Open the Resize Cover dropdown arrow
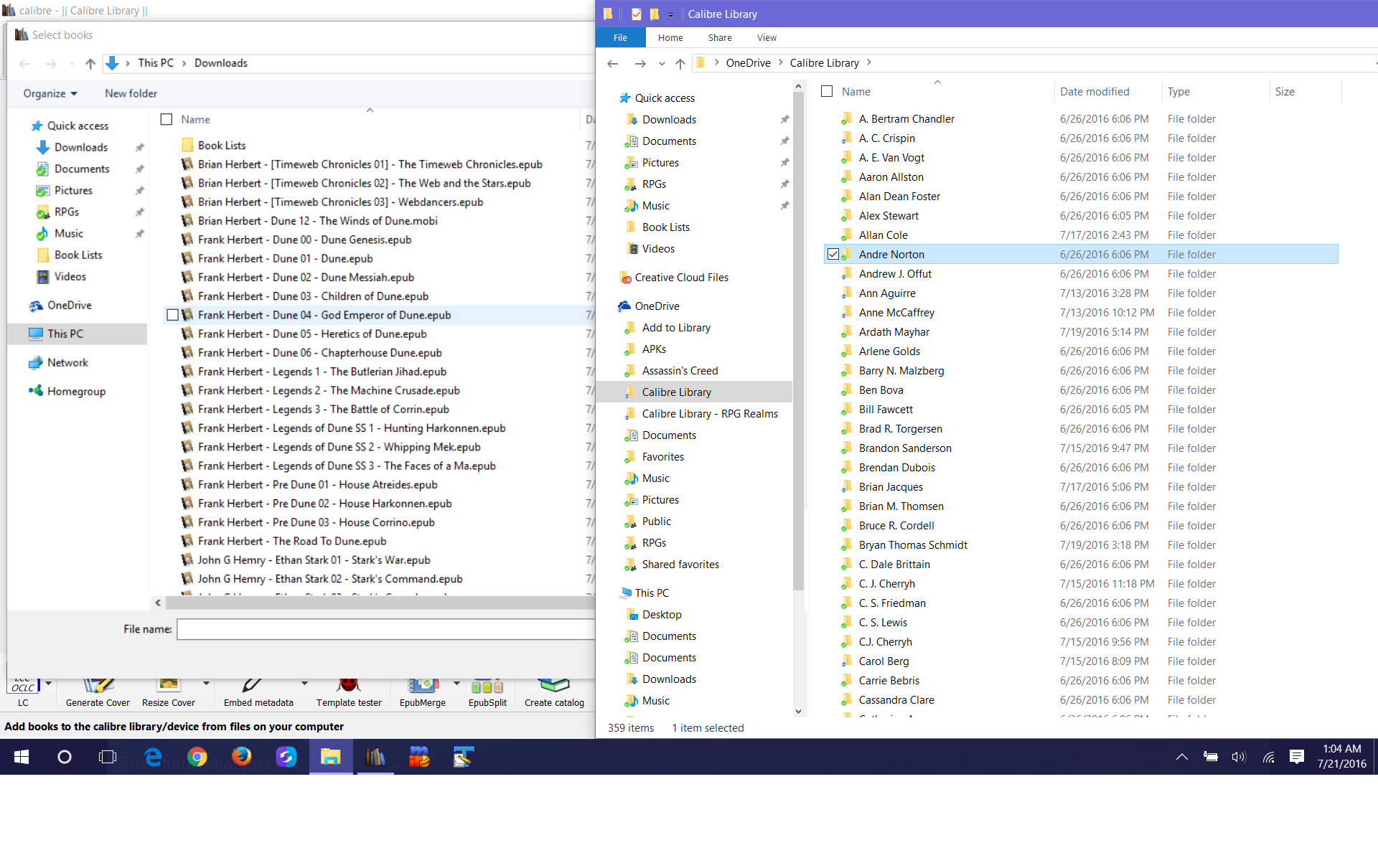Screen dimensions: 1378x868 coord(206,683)
